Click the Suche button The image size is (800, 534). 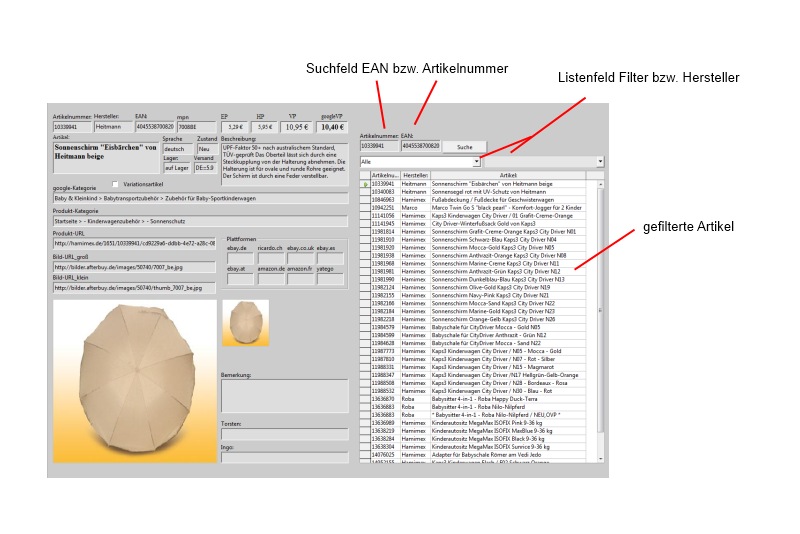pos(464,147)
